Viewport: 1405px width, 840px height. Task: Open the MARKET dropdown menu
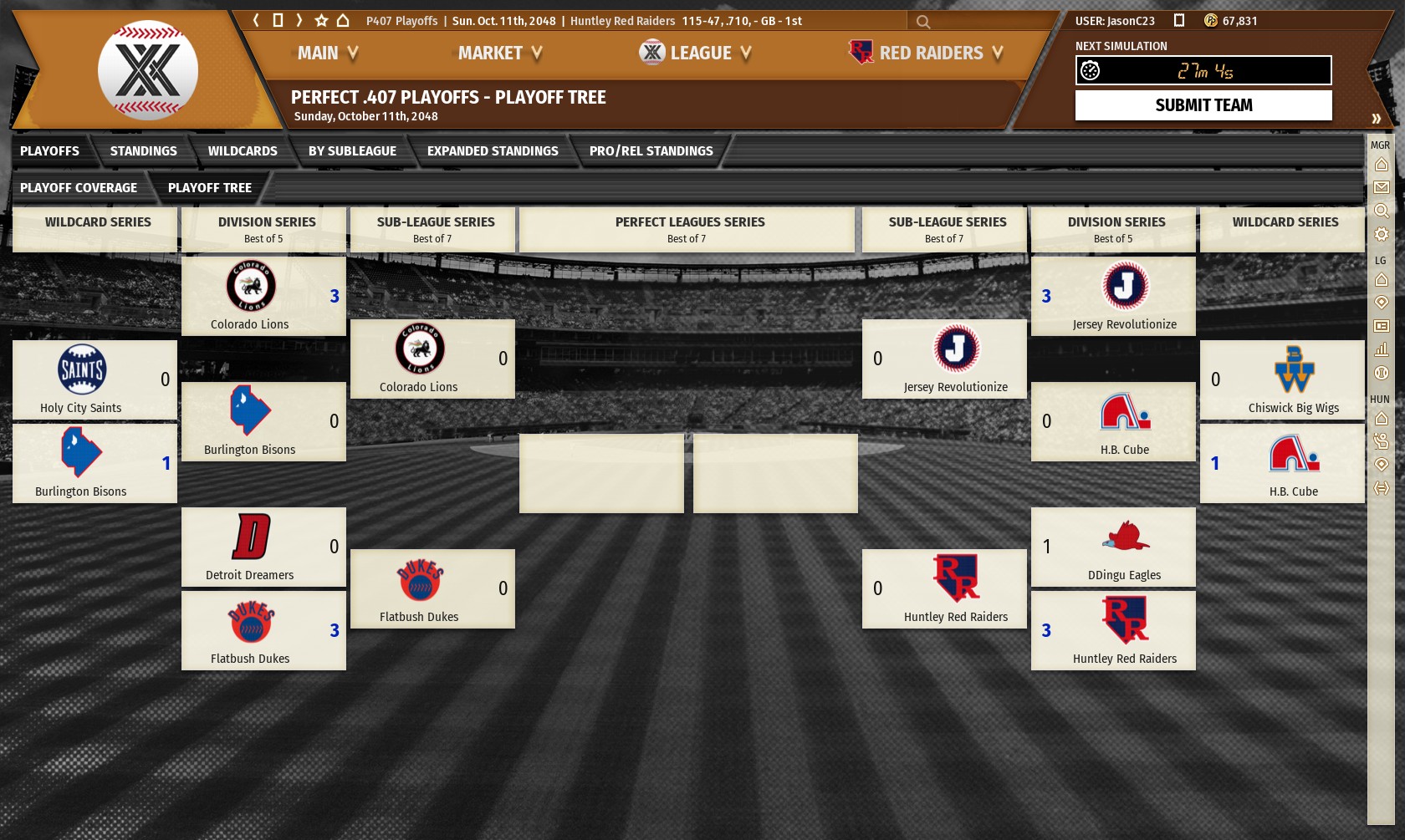pos(500,53)
